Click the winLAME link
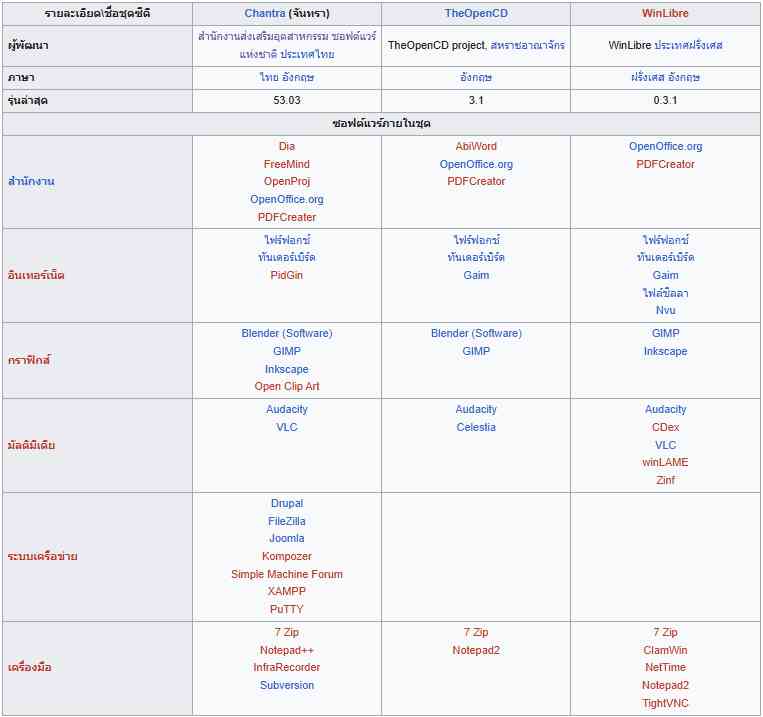This screenshot has height=717, width=763. click(x=665, y=462)
